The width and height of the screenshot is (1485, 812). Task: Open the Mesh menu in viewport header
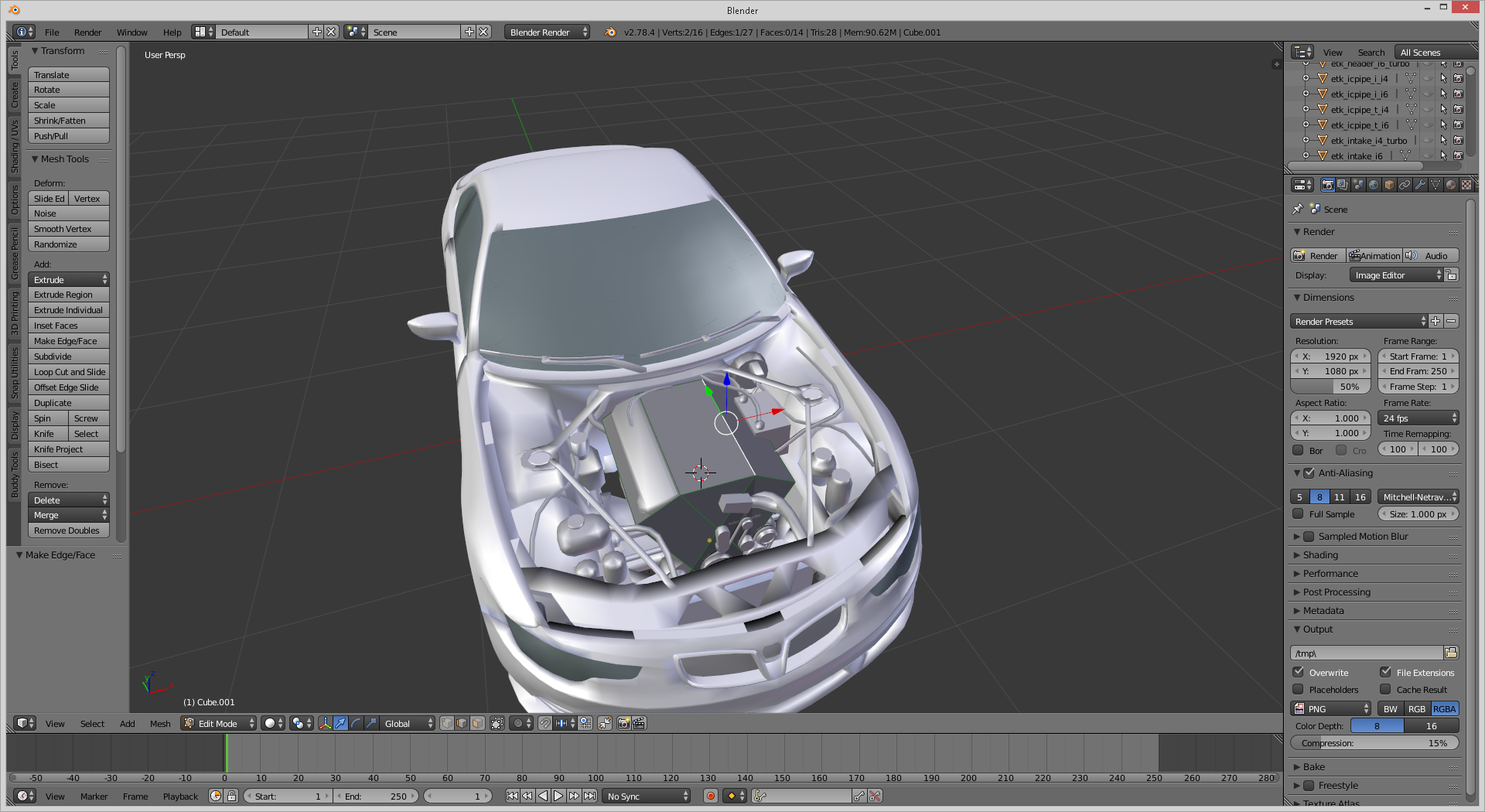(160, 724)
